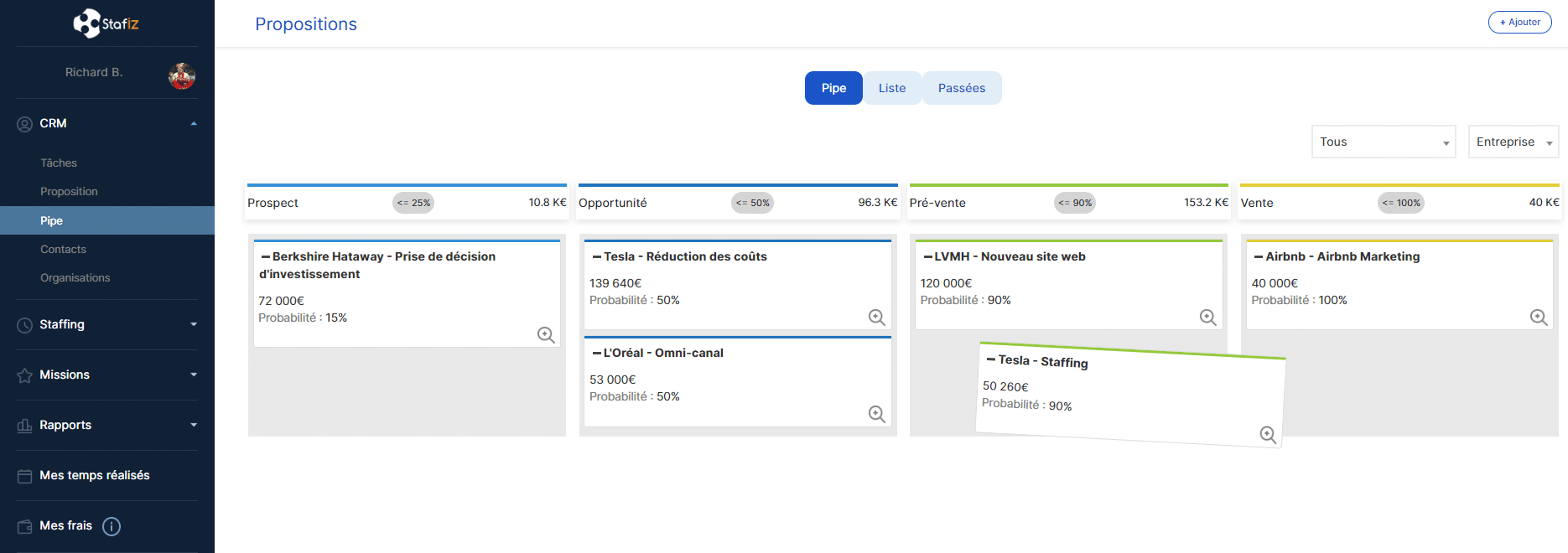The height and width of the screenshot is (553, 1568).
Task: Collapse the Tesla Staffing card
Action: tap(991, 359)
